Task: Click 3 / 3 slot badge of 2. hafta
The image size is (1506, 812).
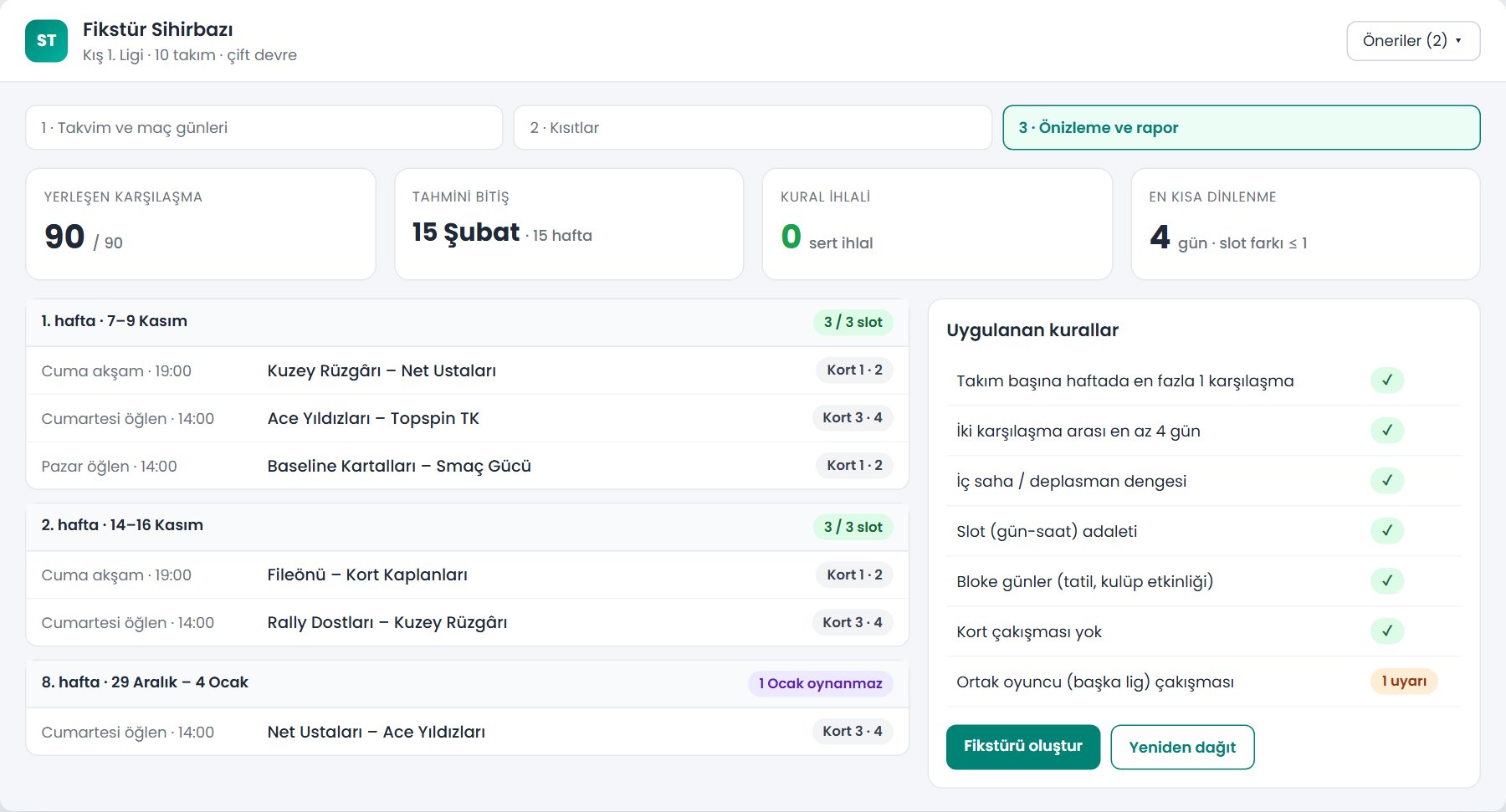Action: pos(853,527)
